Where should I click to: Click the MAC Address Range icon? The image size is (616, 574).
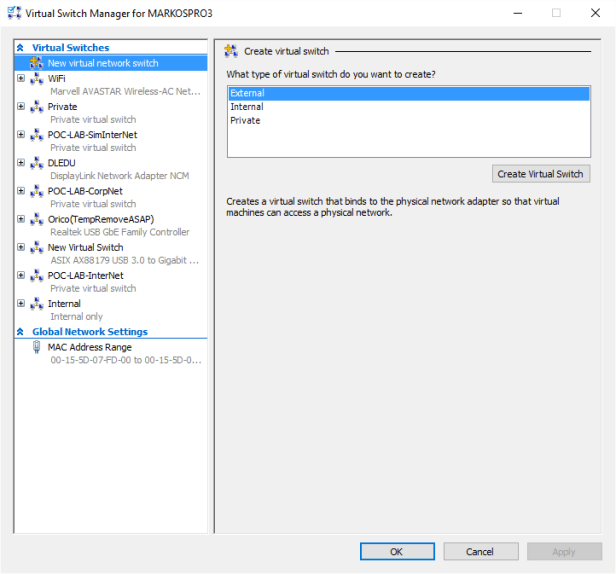pyautogui.click(x=37, y=347)
